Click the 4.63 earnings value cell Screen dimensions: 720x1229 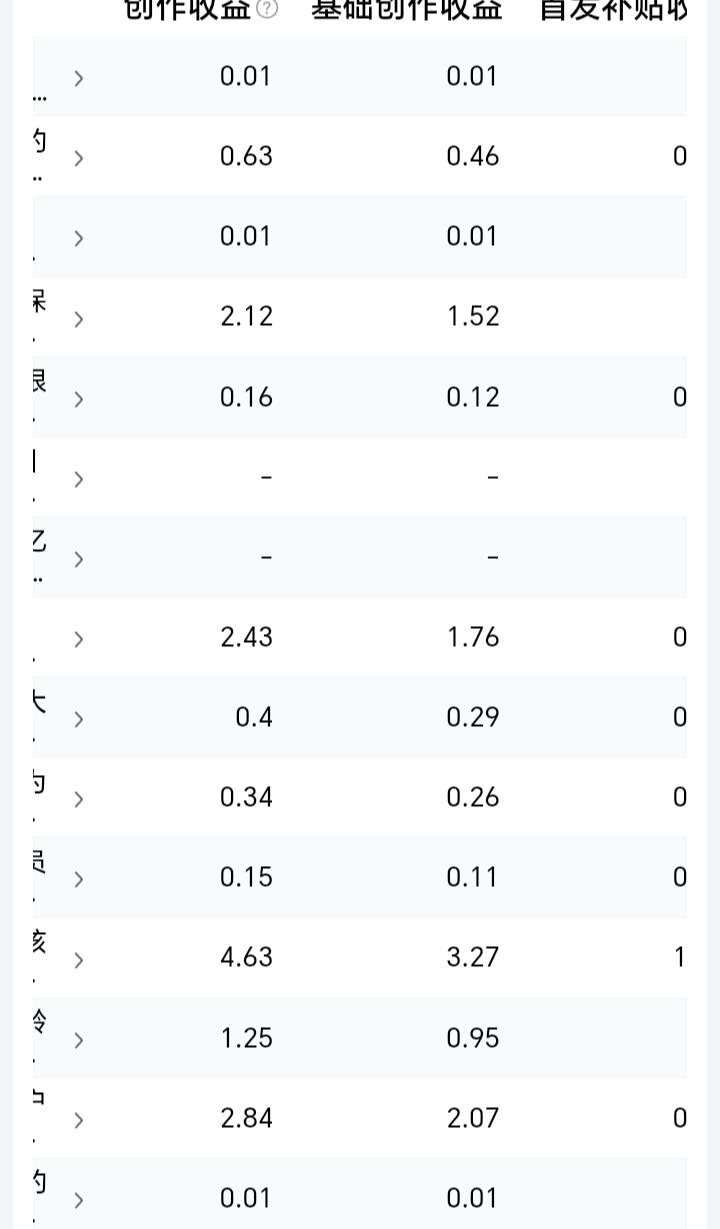click(246, 957)
